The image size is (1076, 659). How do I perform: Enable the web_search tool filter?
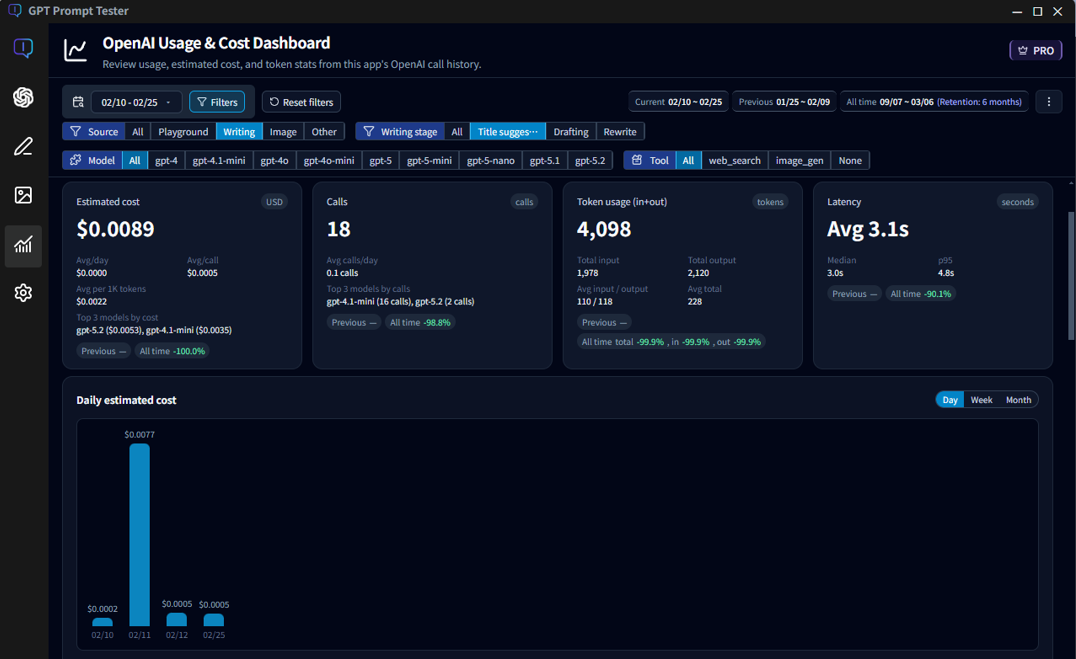pos(734,160)
